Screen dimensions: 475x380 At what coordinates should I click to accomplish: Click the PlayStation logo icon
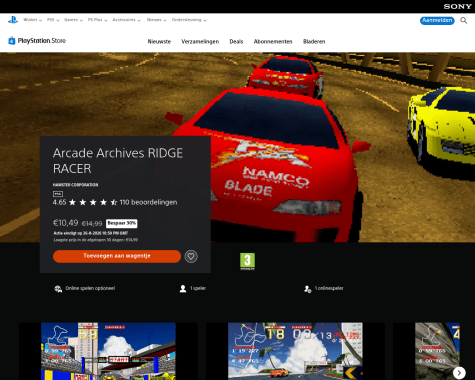pos(13,20)
